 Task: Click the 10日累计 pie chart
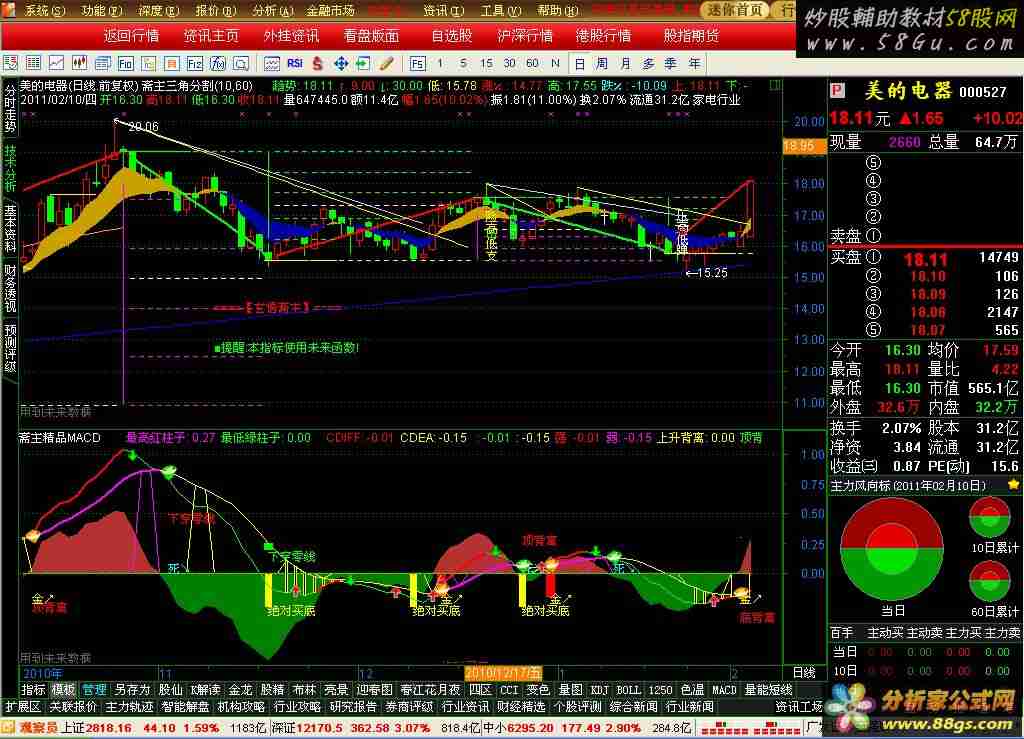click(990, 517)
